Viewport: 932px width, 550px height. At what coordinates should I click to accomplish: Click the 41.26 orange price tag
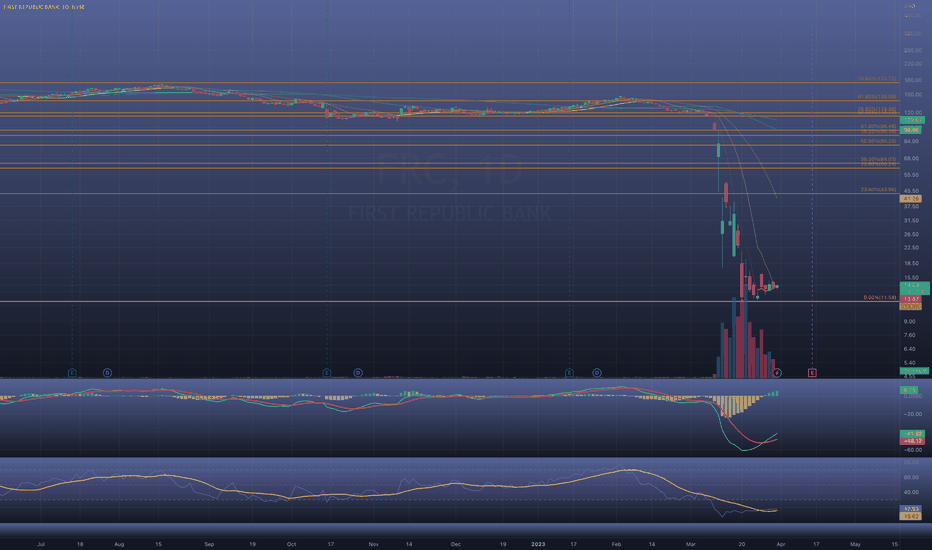911,199
